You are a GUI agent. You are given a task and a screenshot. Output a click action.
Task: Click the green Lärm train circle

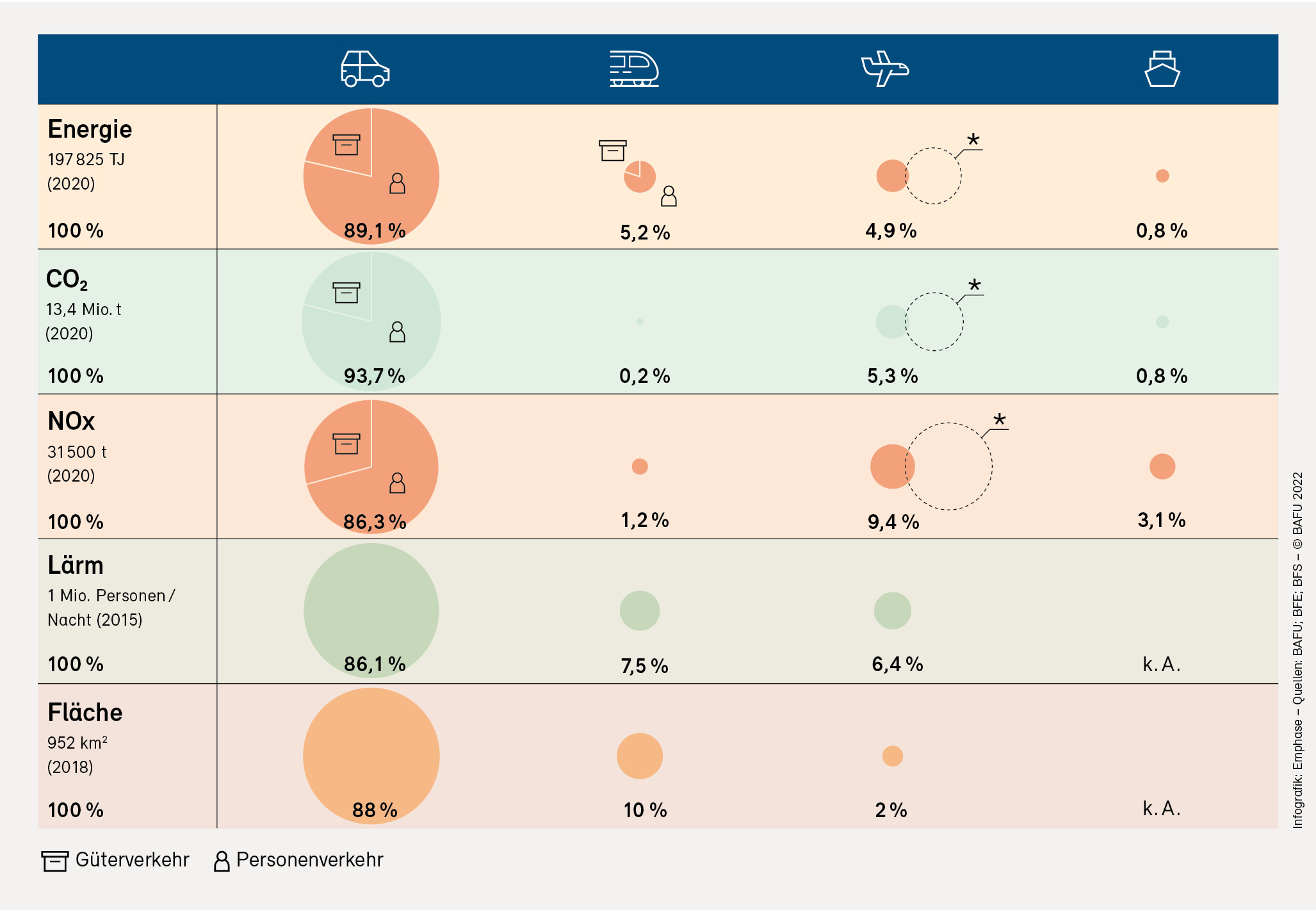[x=639, y=610]
